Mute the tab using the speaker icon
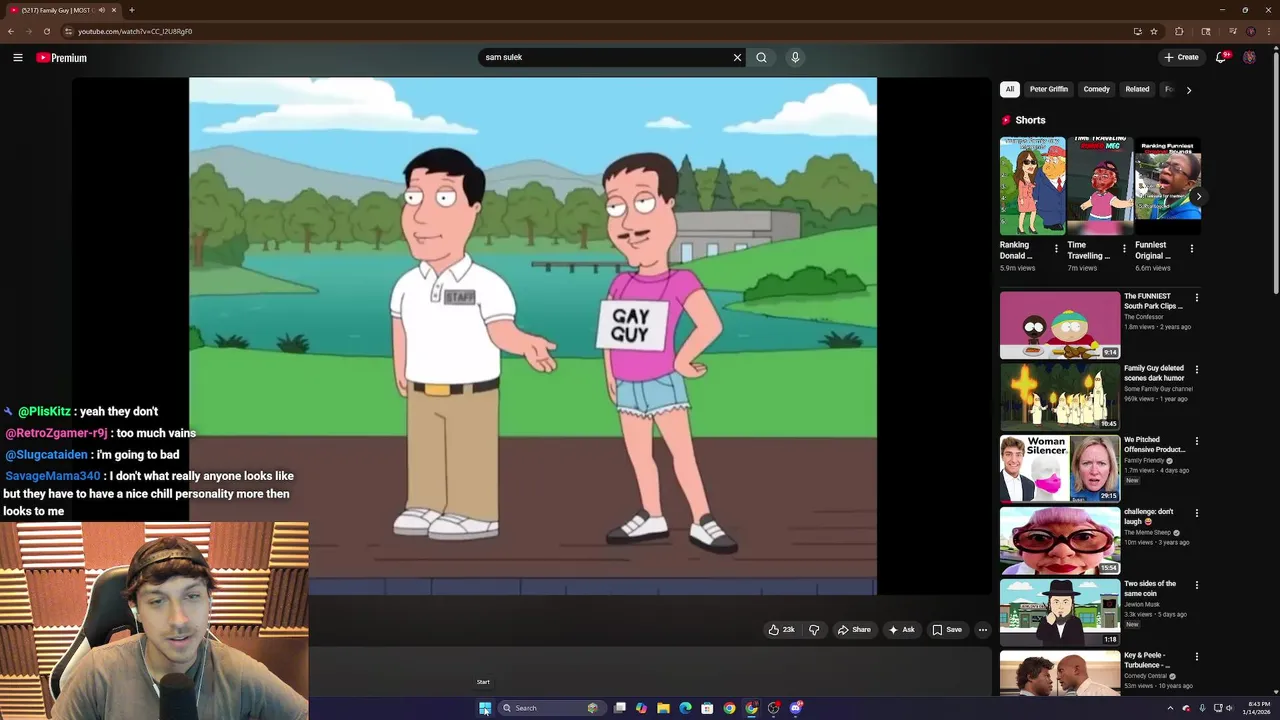Screen dimensions: 1280x720 click(101, 10)
